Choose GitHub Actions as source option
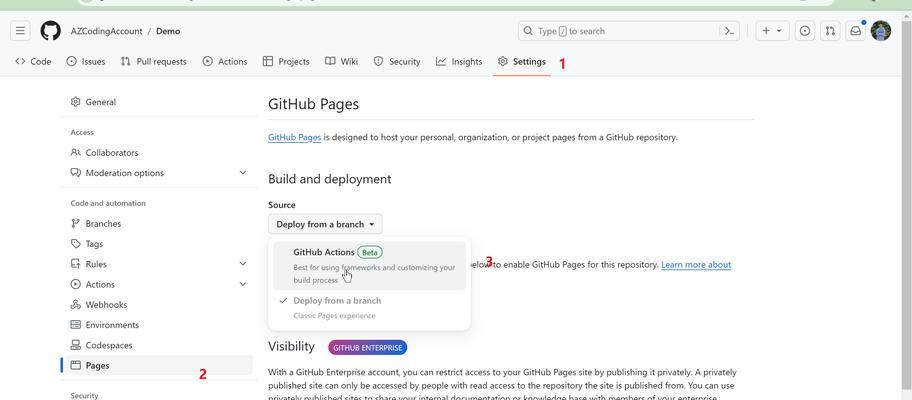This screenshot has height=400, width=912. click(369, 266)
